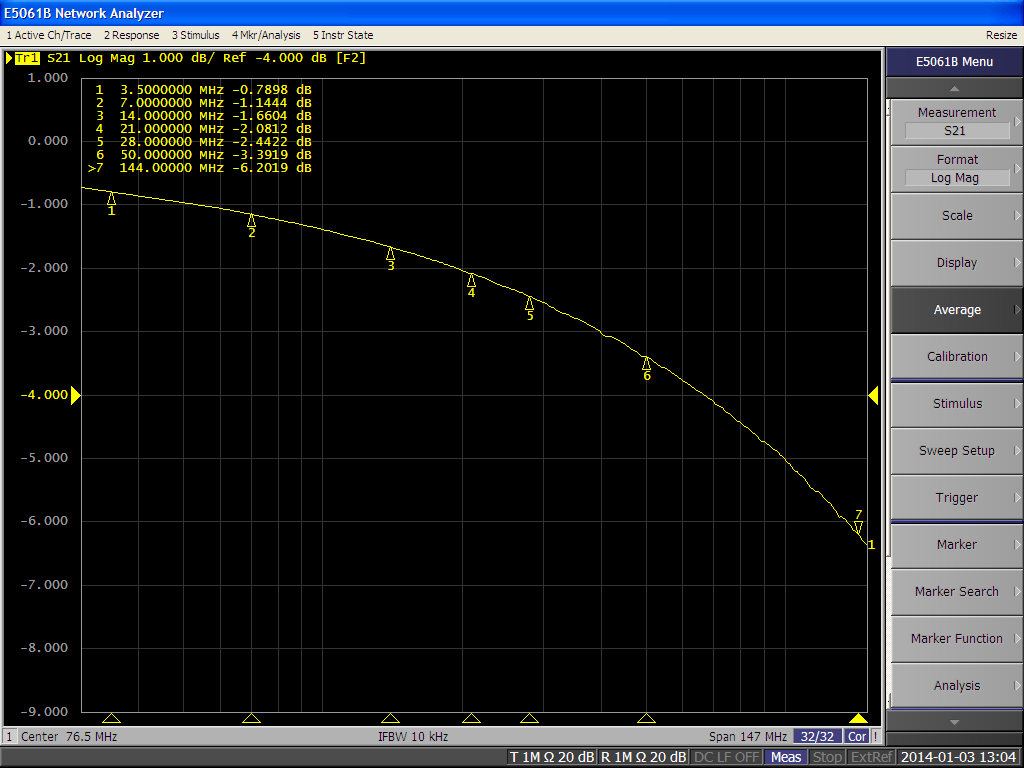Open the Analysis softkey submenu
This screenshot has width=1024, height=768.
pyautogui.click(x=957, y=686)
